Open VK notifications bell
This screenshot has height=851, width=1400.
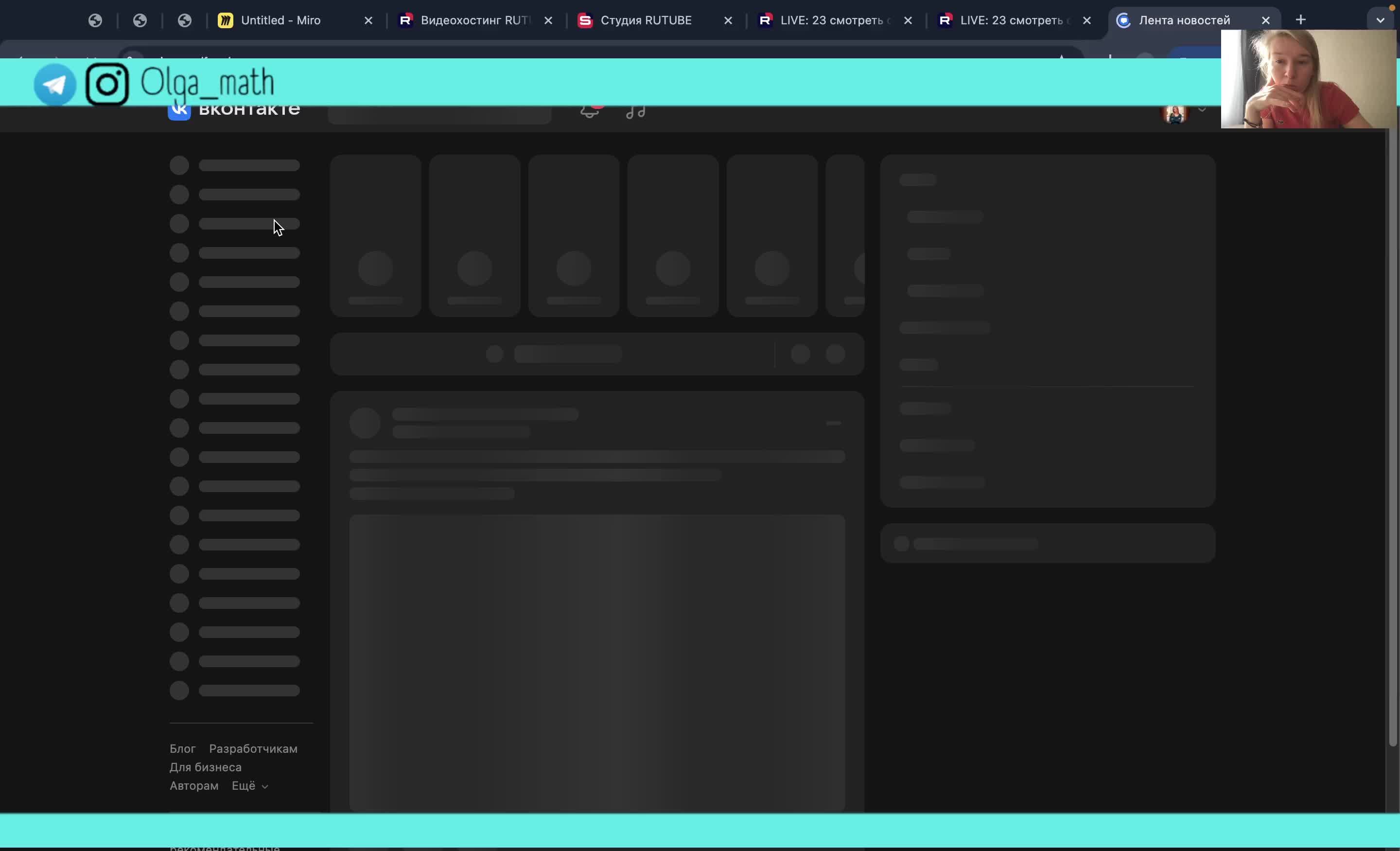pos(590,111)
